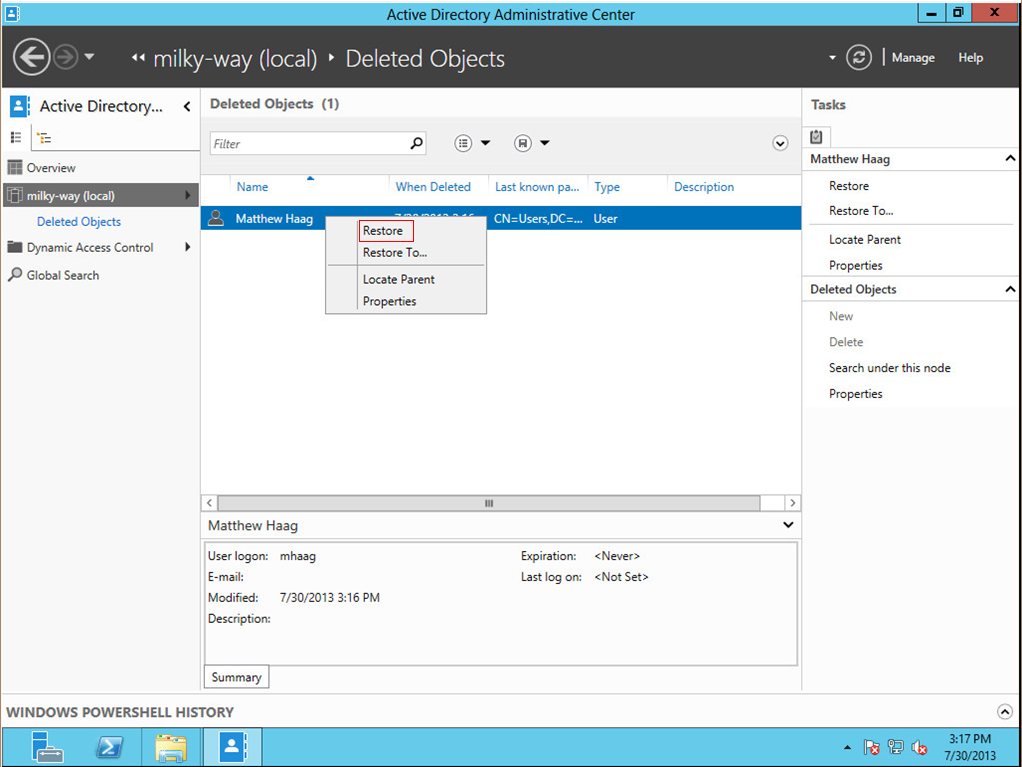This screenshot has height=767, width=1022.
Task: Expand Windows PowerShell History panel
Action: coord(1004,712)
